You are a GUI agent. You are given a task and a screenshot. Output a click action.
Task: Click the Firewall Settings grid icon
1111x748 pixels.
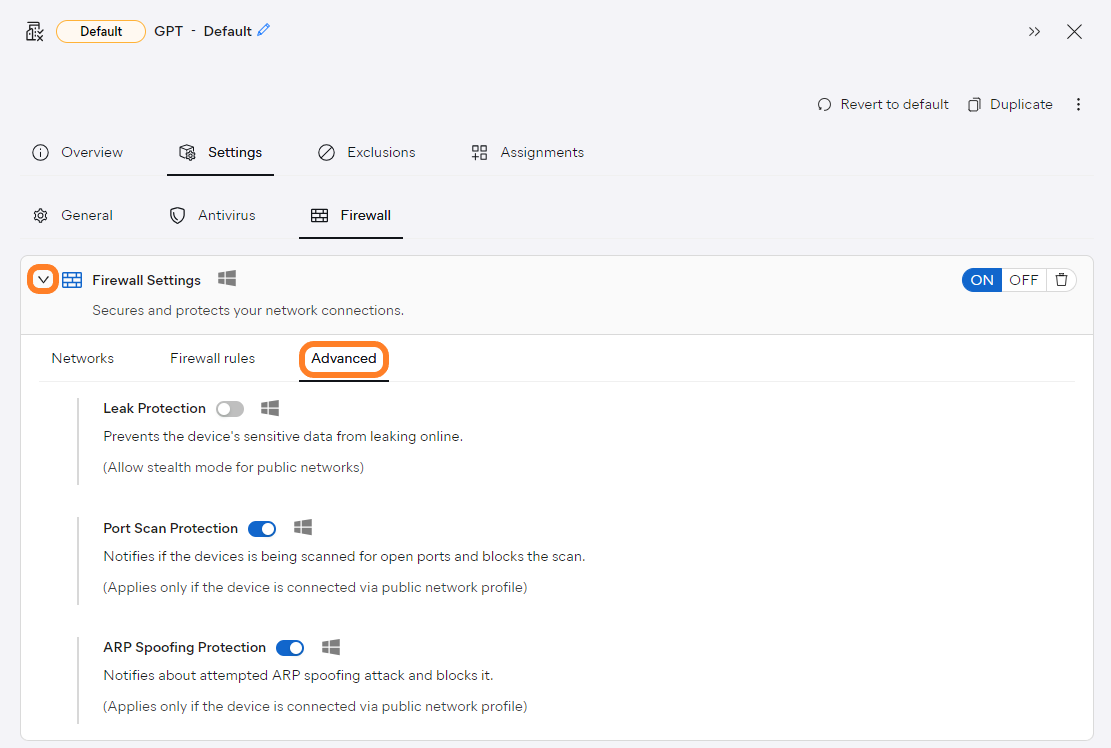tap(72, 280)
